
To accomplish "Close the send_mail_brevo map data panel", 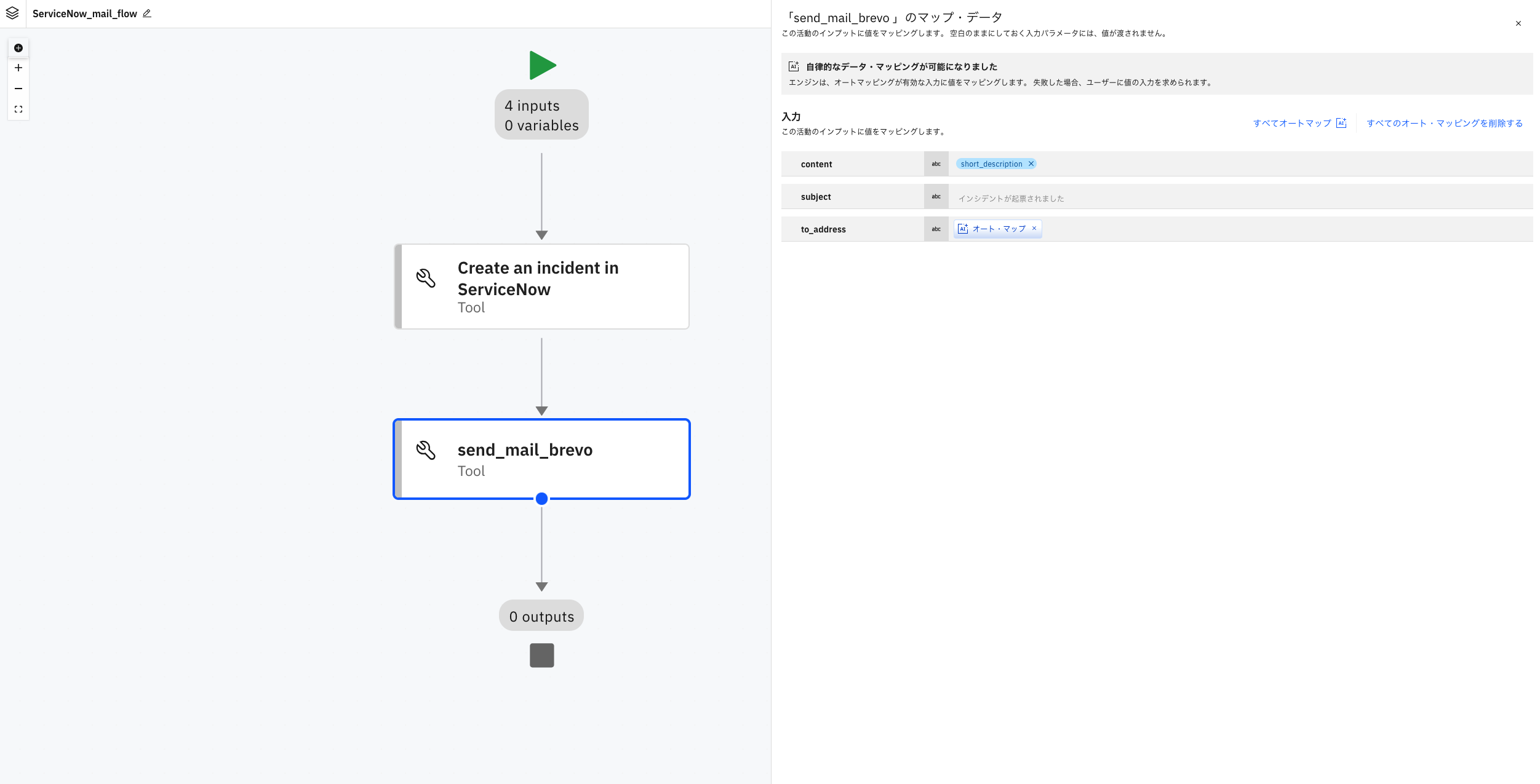I will pos(1518,23).
